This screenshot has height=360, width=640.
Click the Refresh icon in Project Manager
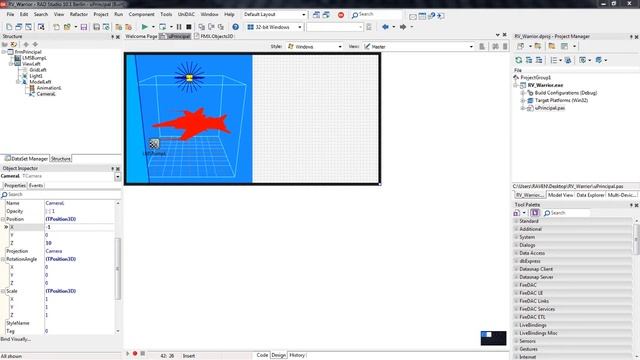click(x=519, y=60)
